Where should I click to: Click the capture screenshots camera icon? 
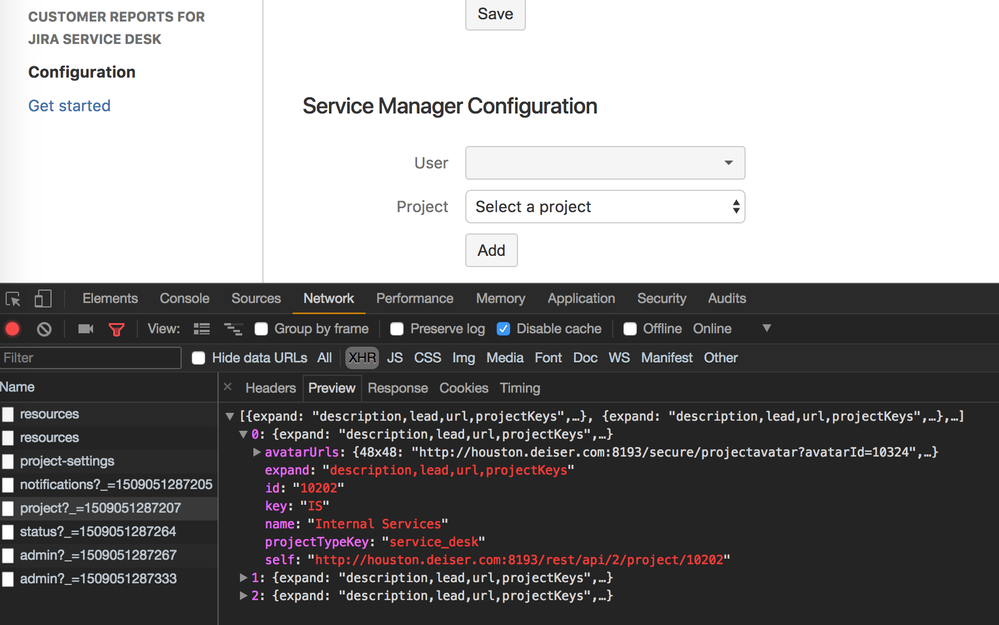coord(86,329)
